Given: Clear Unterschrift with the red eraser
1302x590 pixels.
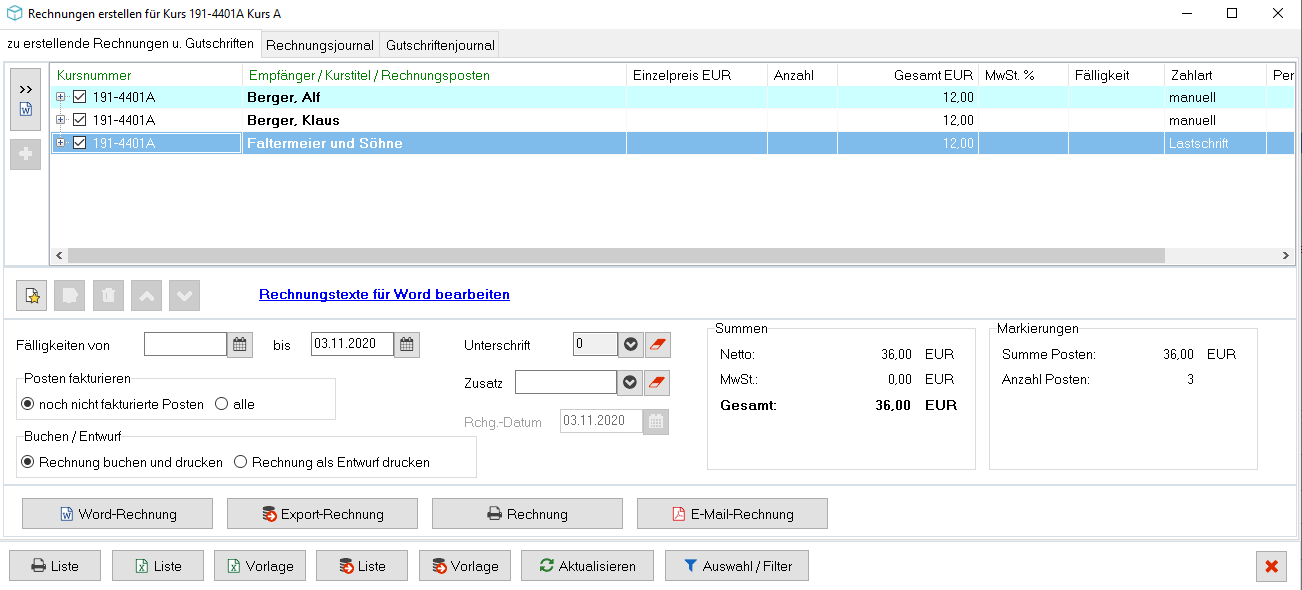Looking at the screenshot, I should click(x=657, y=345).
